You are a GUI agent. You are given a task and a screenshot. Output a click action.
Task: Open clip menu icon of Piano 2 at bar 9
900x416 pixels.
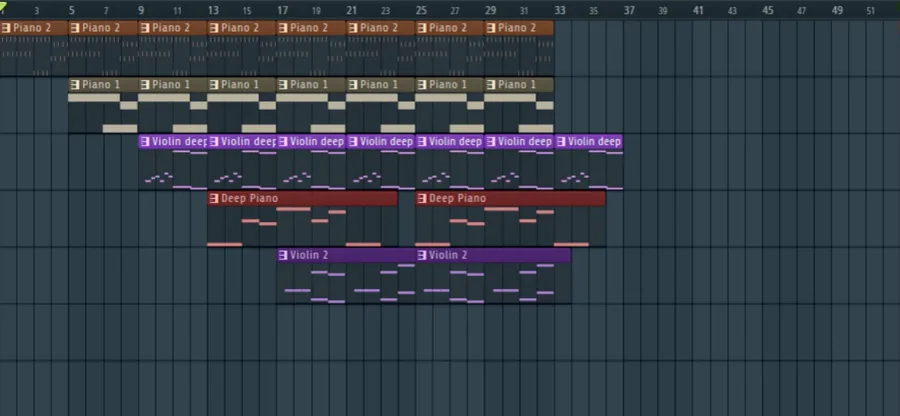[x=145, y=28]
